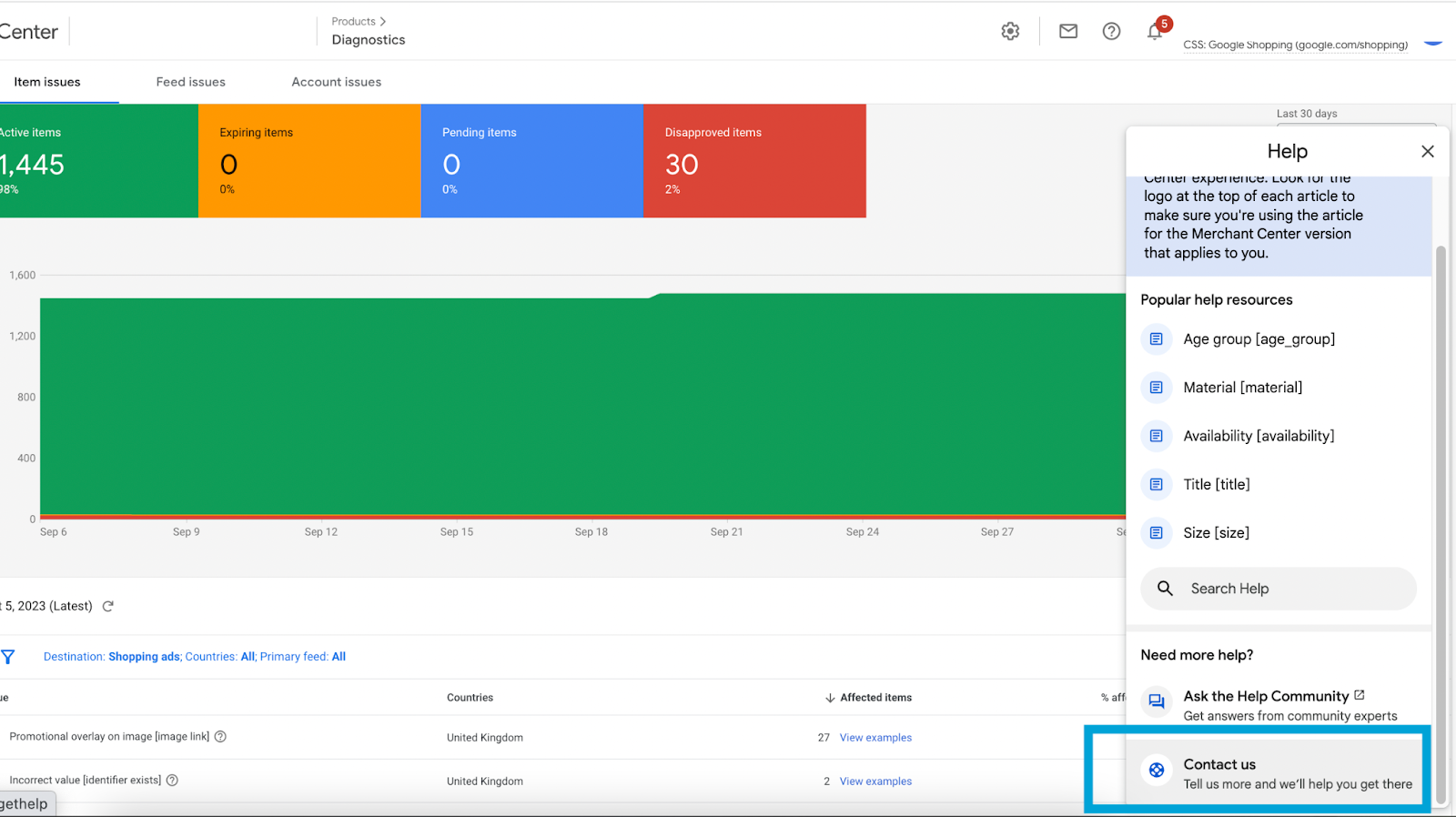Click the sort arrow by Affected items
1456x817 pixels.
830,698
